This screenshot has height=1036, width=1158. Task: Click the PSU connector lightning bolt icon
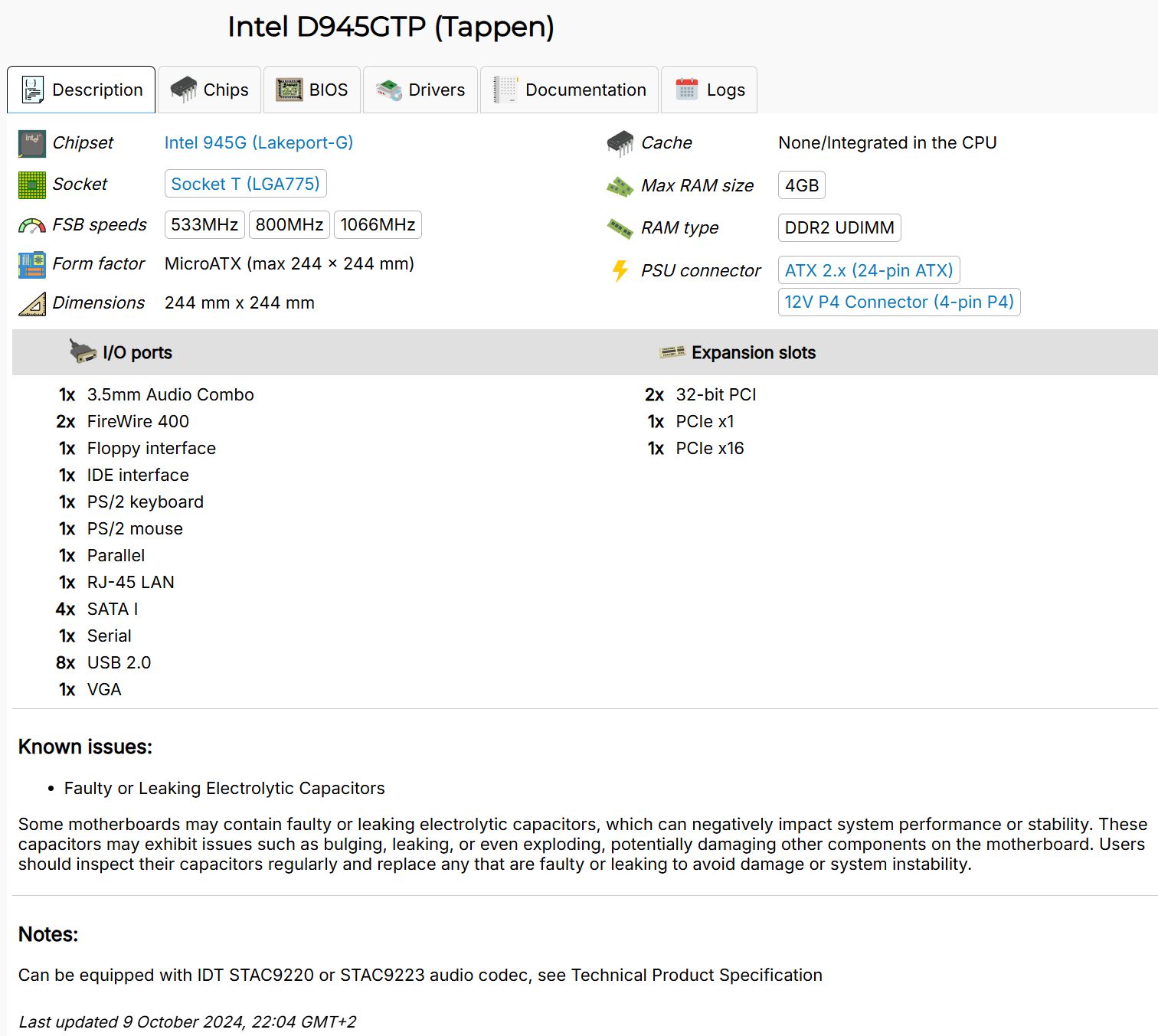tap(620, 271)
